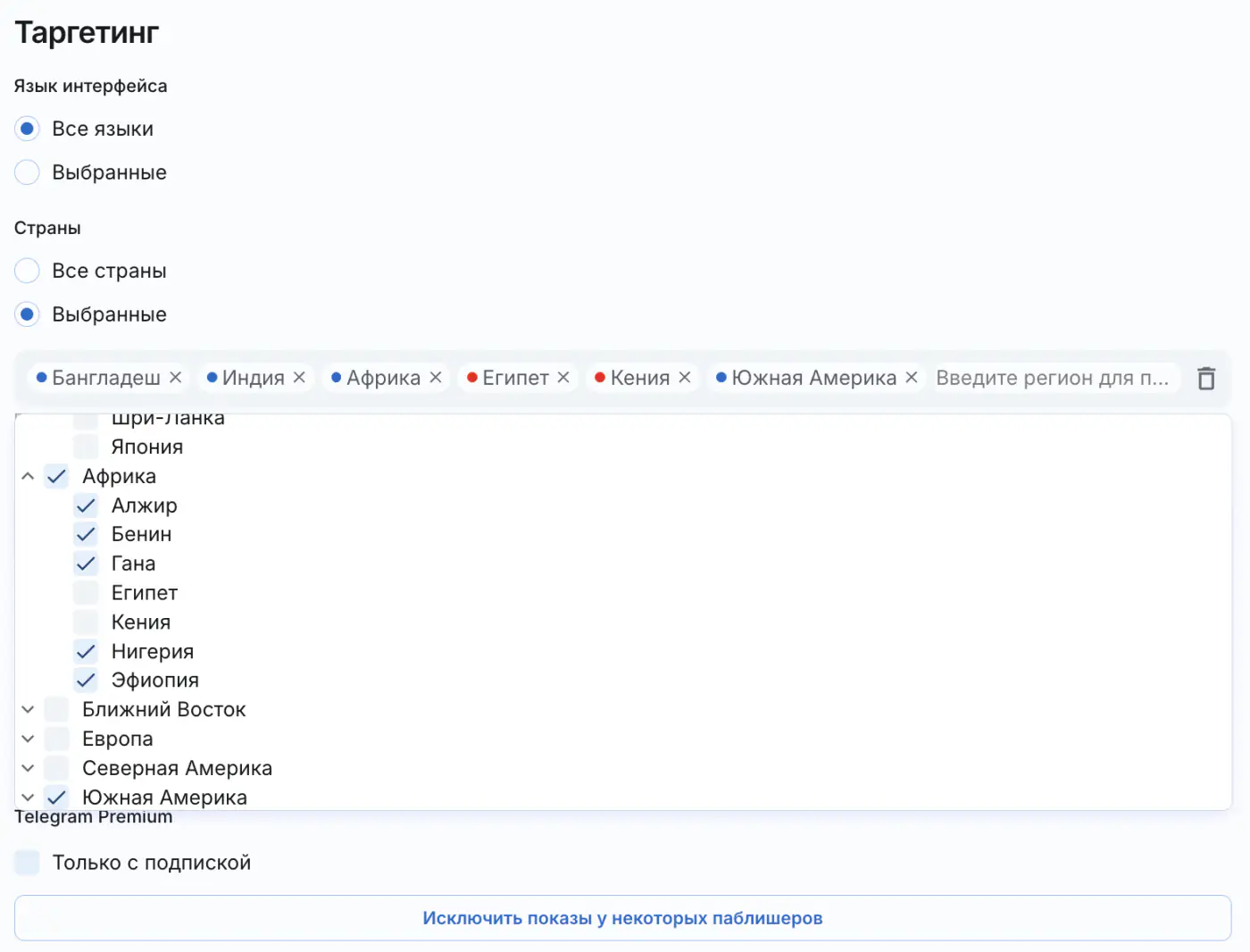Viewport: 1250px width, 952px height.
Task: Uncheck the Нигерия checkbox
Action: click(86, 651)
